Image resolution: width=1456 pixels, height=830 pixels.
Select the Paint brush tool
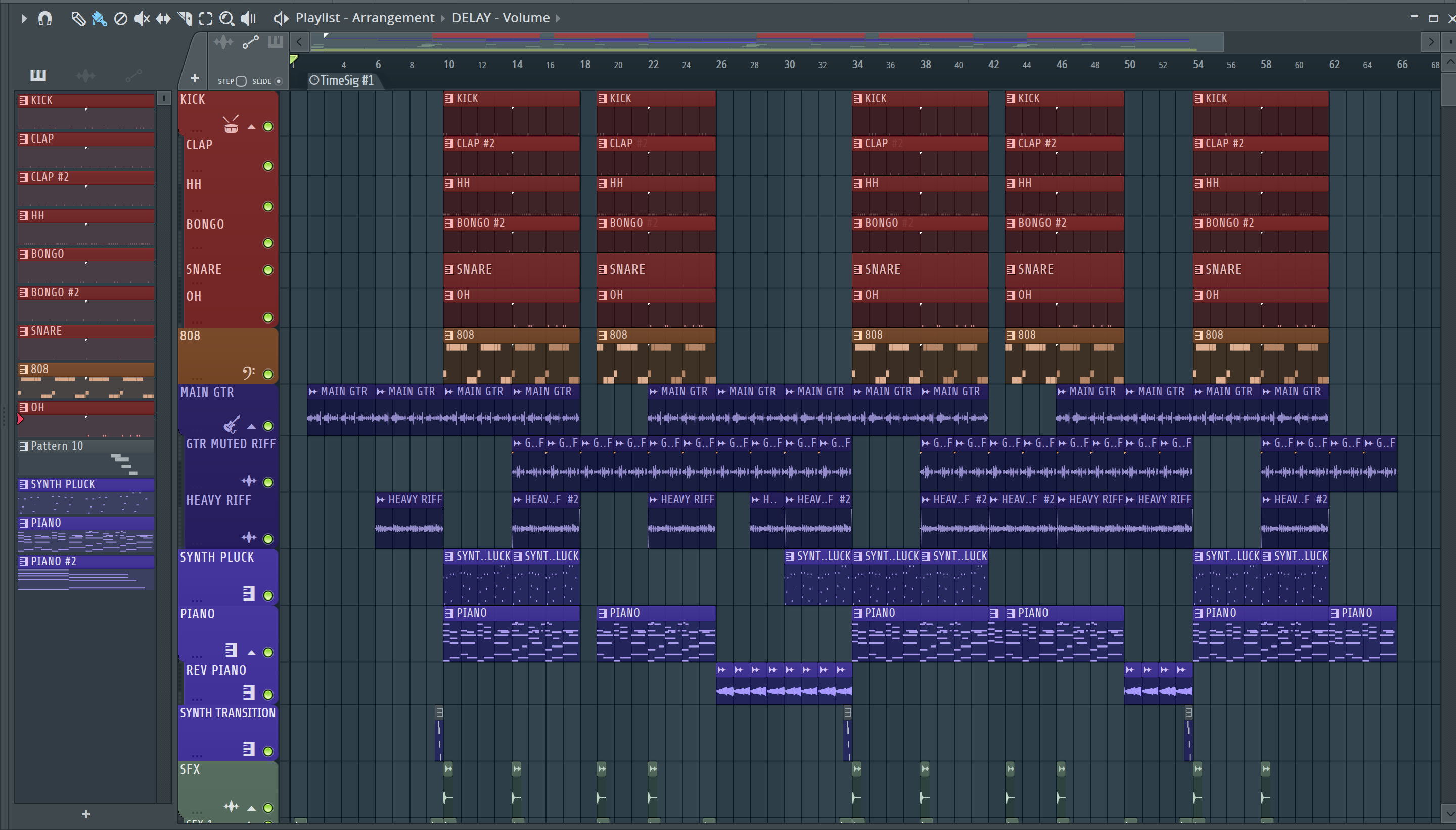coord(99,18)
